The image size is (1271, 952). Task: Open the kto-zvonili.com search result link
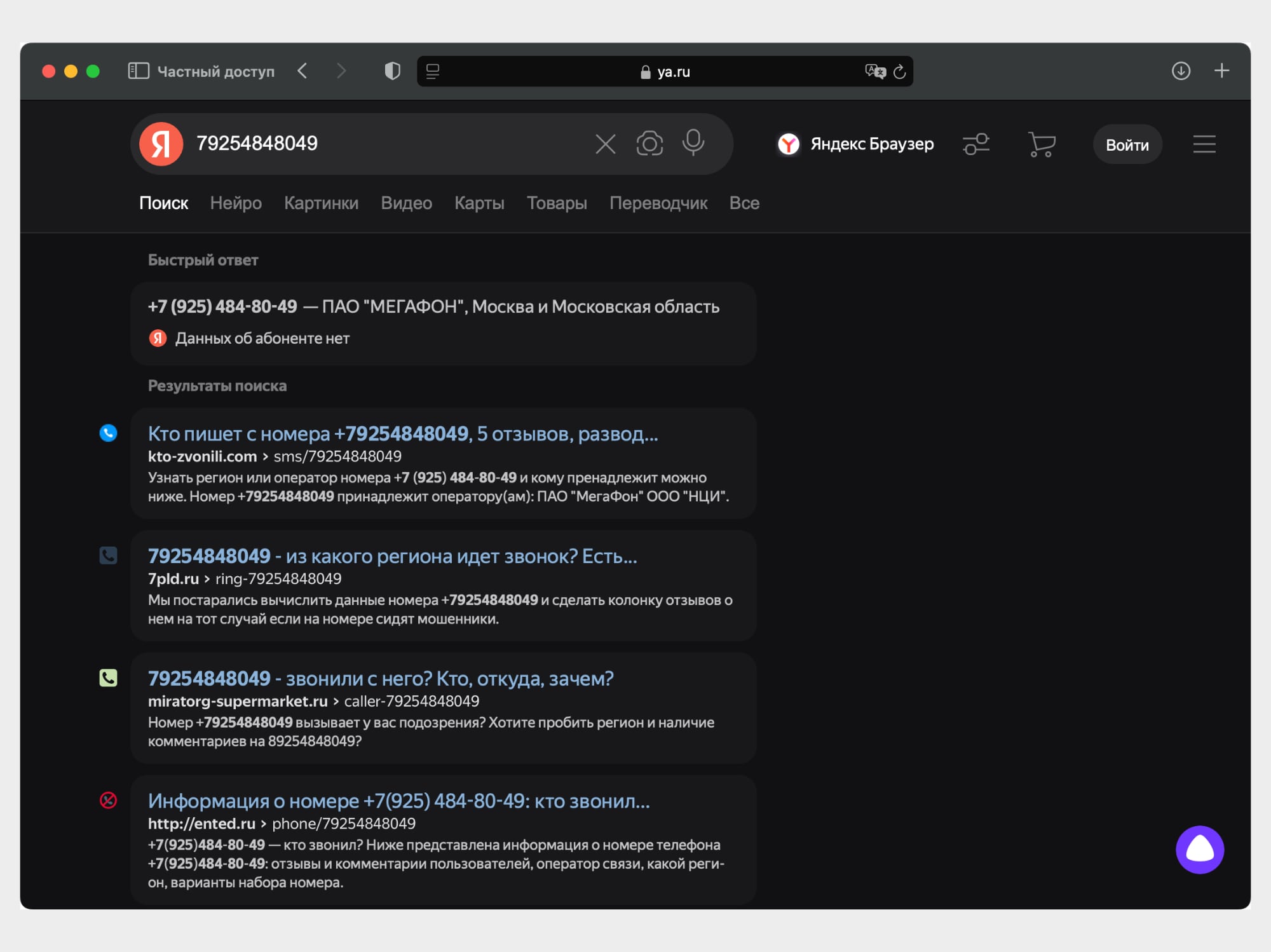click(x=403, y=434)
